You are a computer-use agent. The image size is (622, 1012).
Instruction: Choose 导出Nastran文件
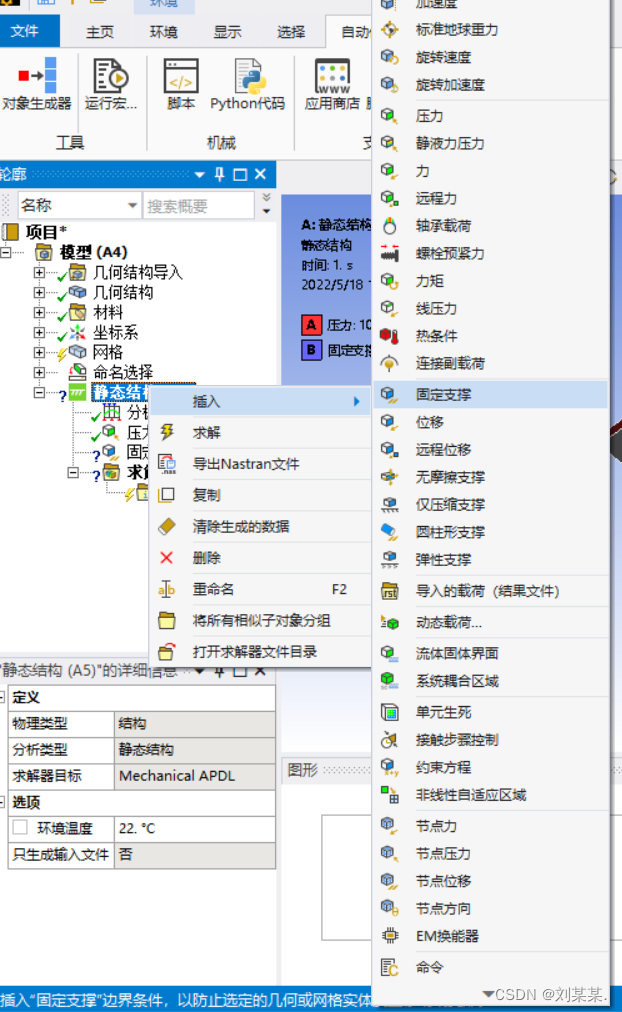coord(259,464)
